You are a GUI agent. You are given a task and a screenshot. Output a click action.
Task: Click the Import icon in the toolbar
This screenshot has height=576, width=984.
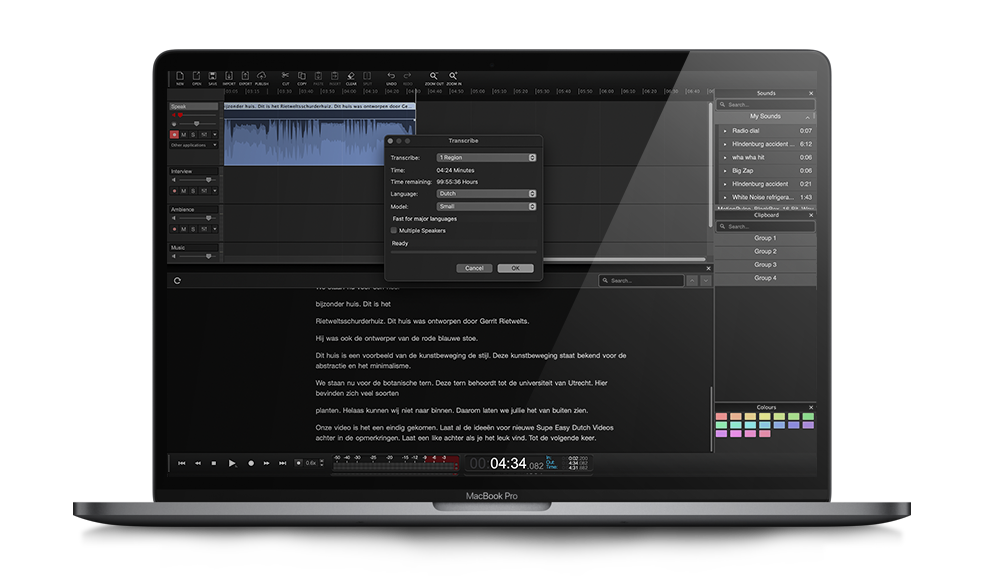[x=229, y=76]
